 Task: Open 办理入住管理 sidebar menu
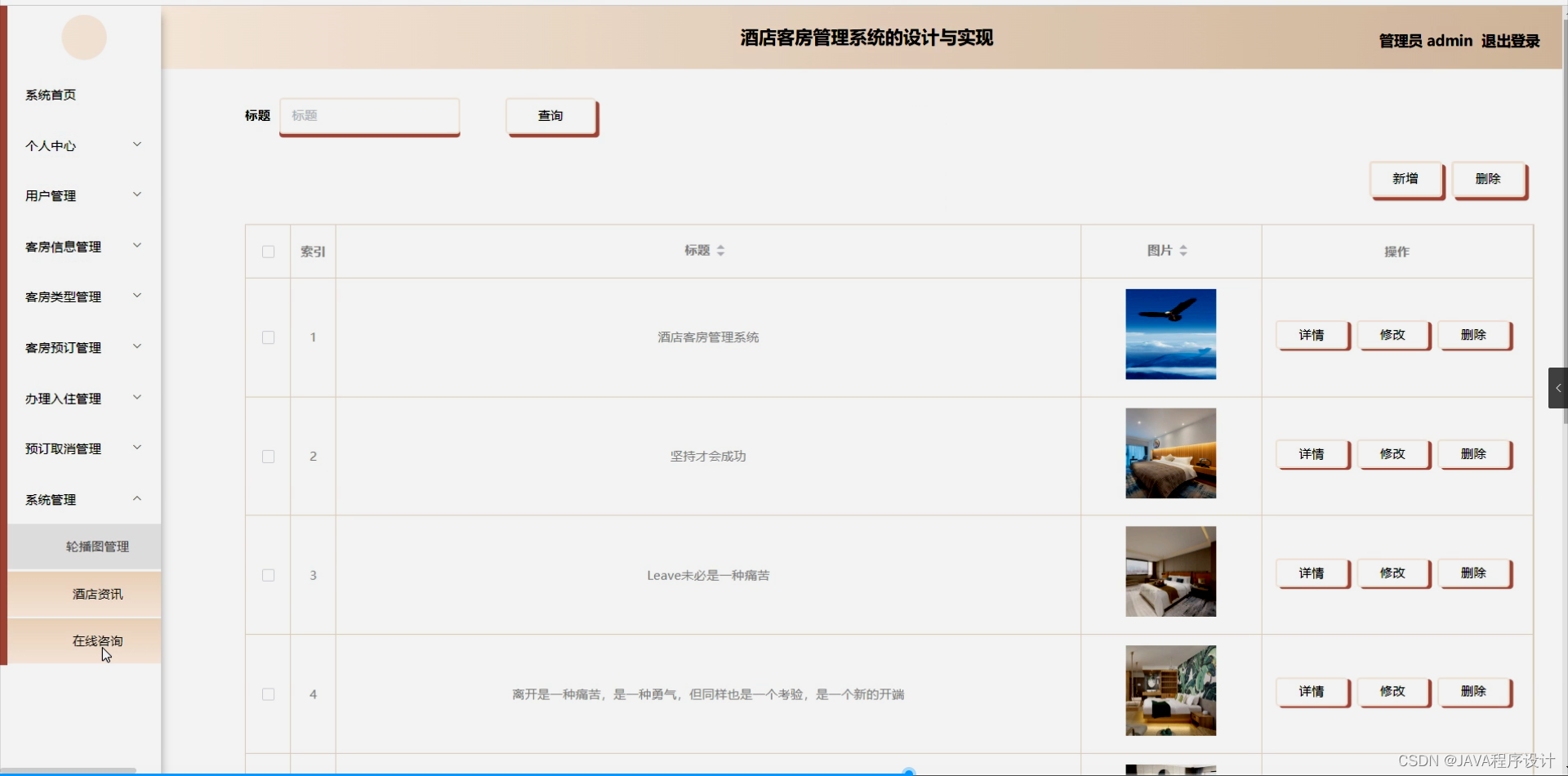pyautogui.click(x=64, y=399)
